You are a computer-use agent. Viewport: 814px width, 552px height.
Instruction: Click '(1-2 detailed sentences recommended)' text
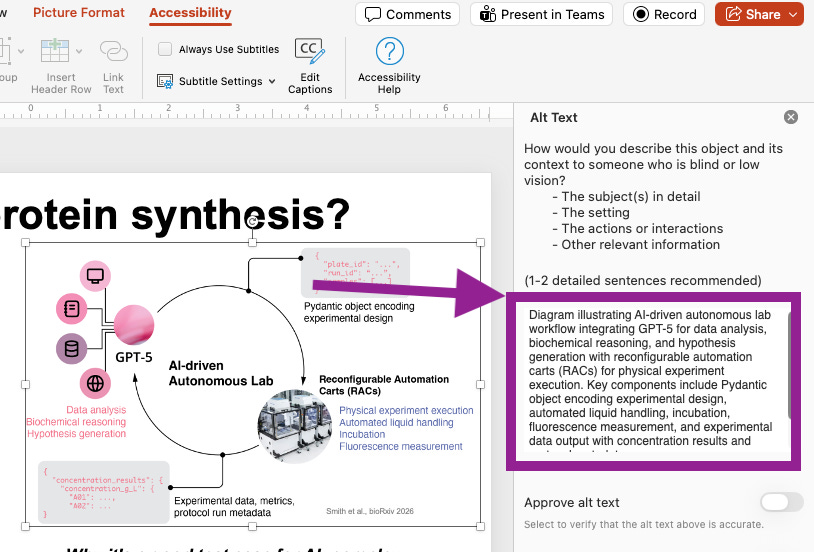click(x=643, y=280)
